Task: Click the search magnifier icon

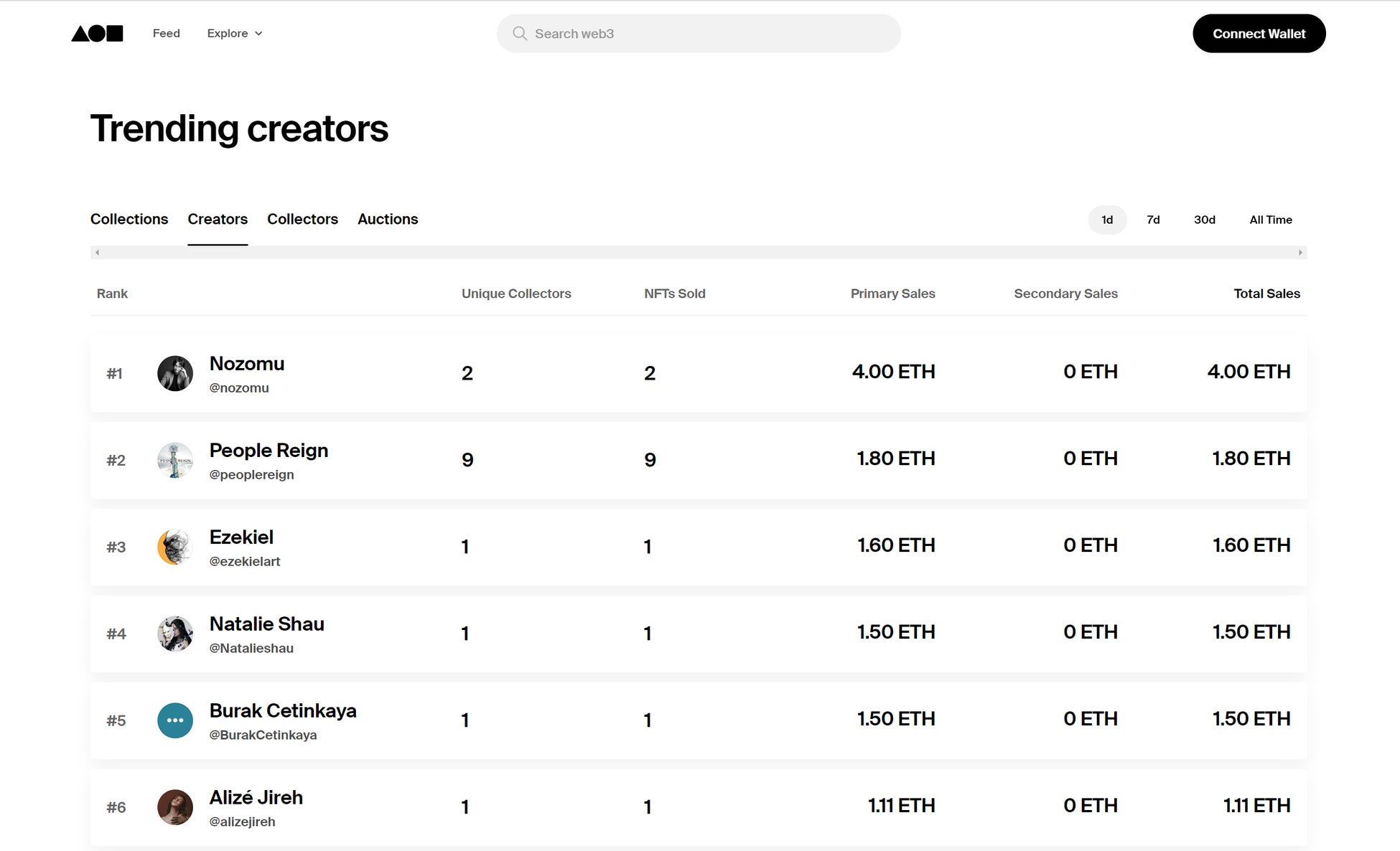Action: coord(520,34)
